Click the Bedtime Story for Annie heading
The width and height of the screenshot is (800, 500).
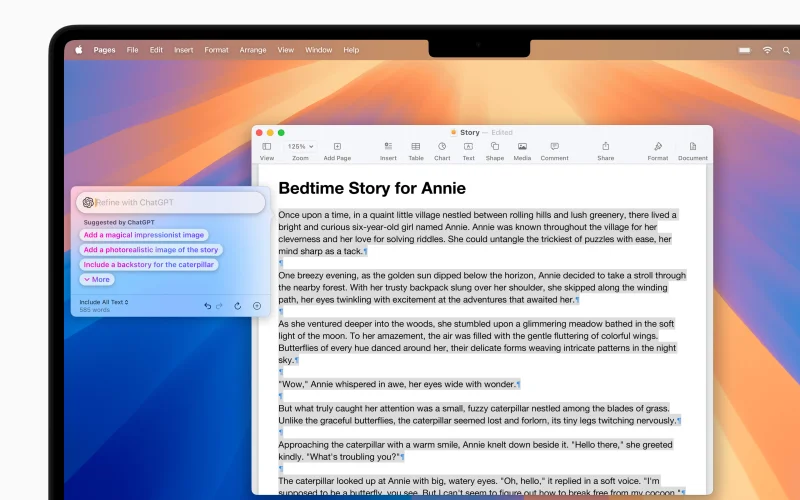tap(372, 188)
